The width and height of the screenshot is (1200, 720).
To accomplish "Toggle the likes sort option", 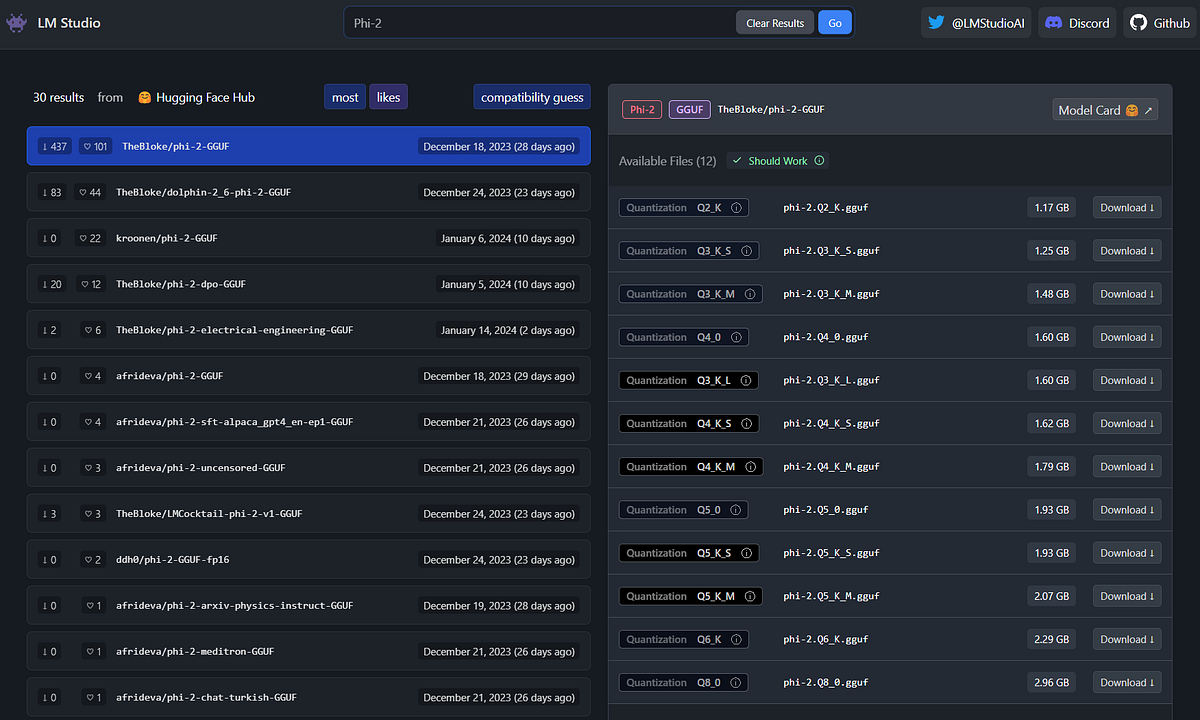I will point(388,97).
